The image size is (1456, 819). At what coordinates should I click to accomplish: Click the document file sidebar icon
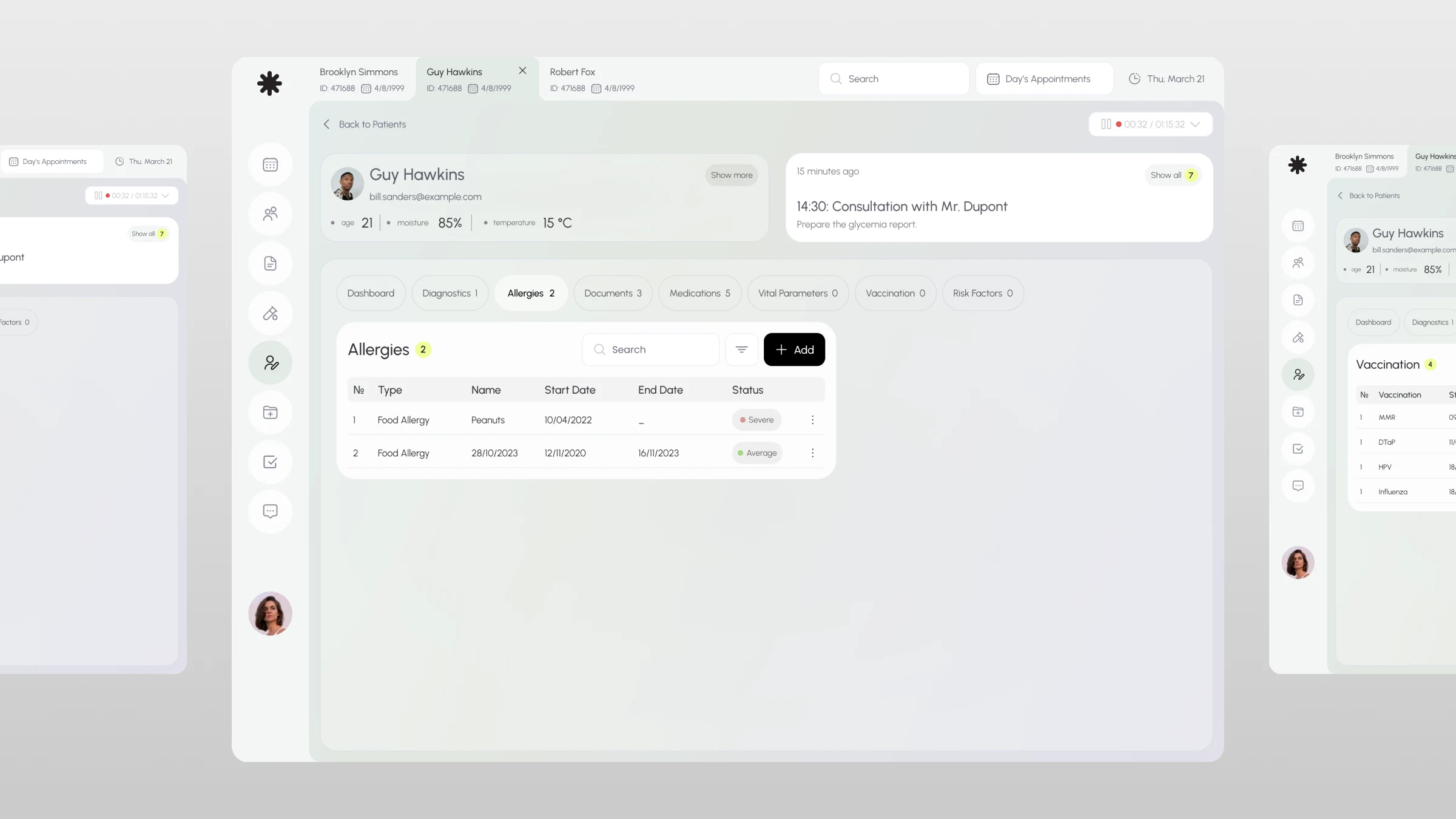(270, 263)
